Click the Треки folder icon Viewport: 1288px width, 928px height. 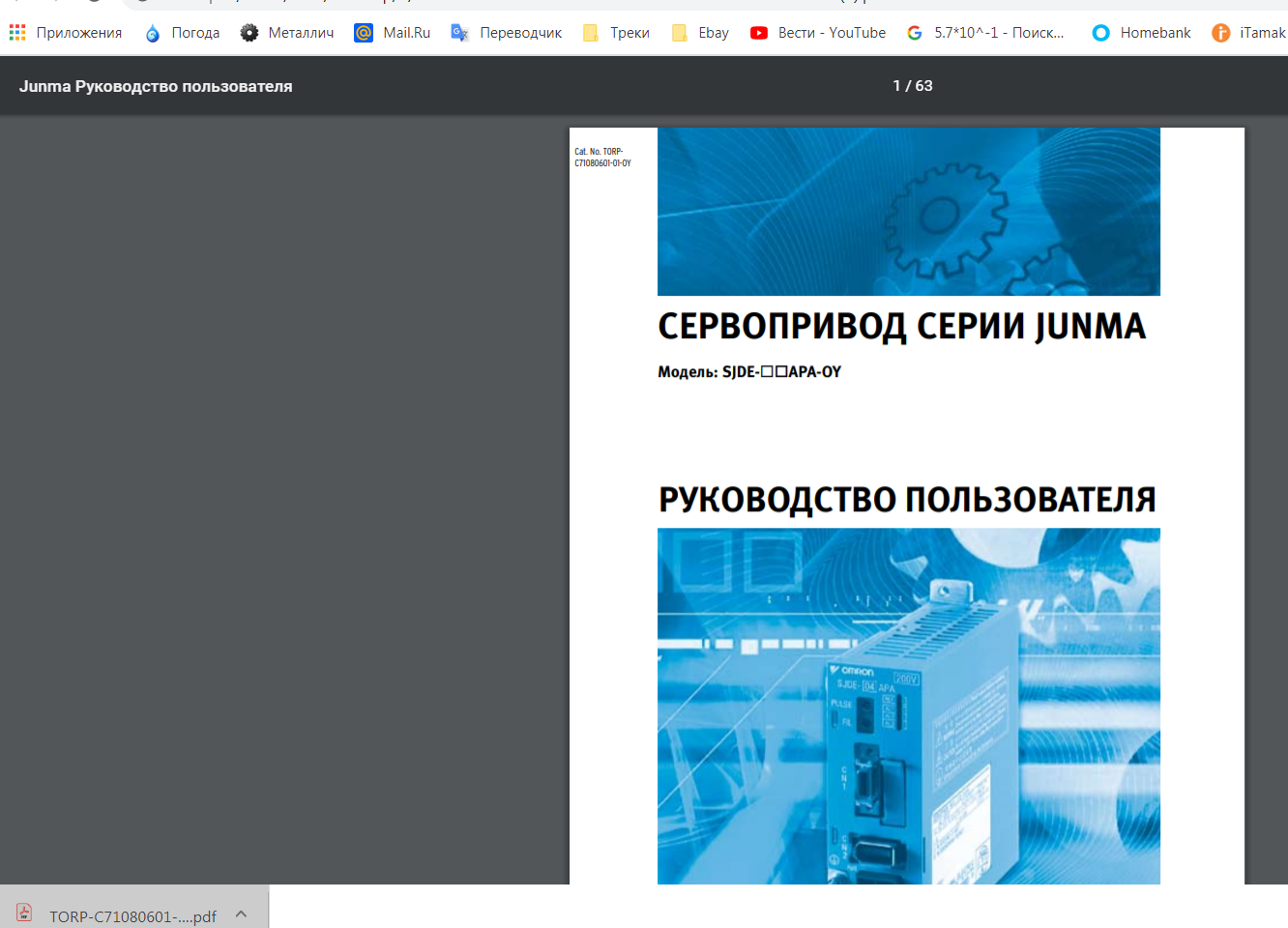pyautogui.click(x=591, y=33)
